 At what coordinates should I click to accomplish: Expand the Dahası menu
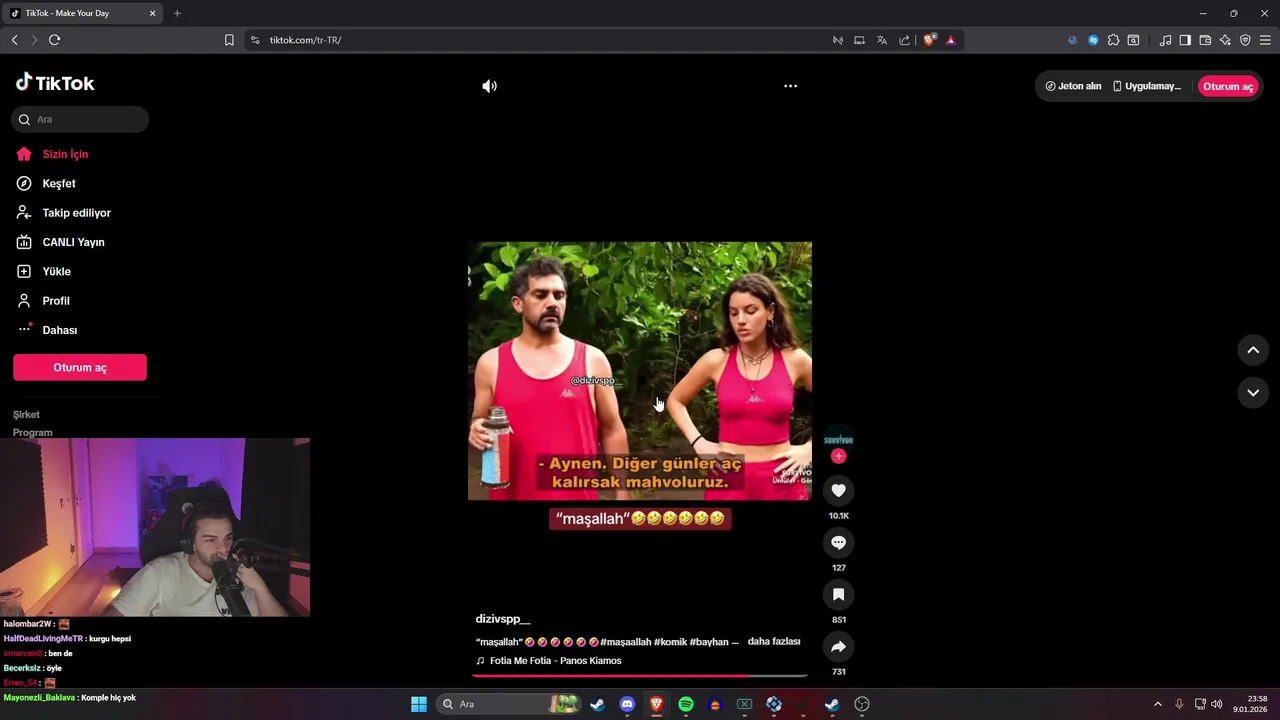[59, 330]
